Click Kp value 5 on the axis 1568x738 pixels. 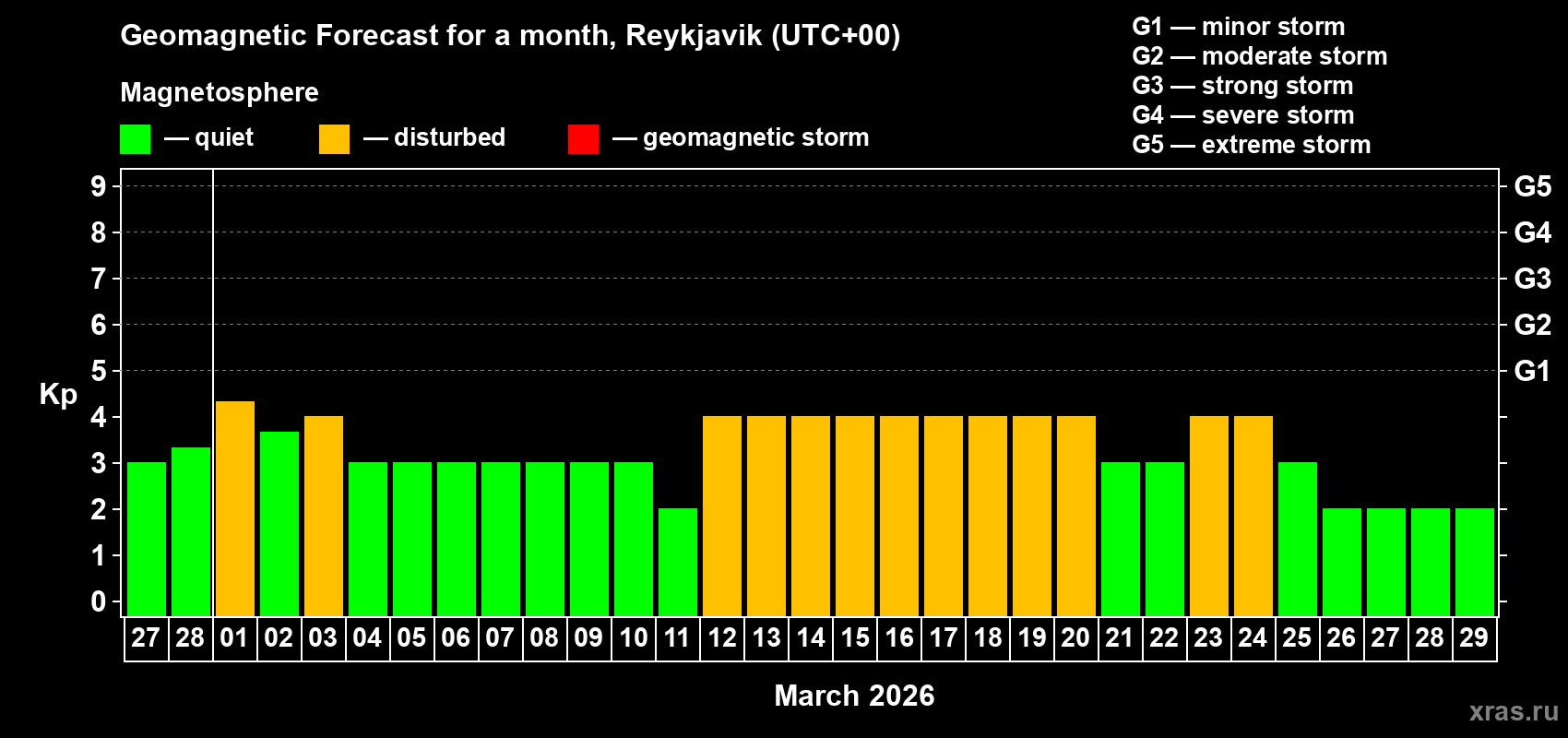click(x=99, y=371)
